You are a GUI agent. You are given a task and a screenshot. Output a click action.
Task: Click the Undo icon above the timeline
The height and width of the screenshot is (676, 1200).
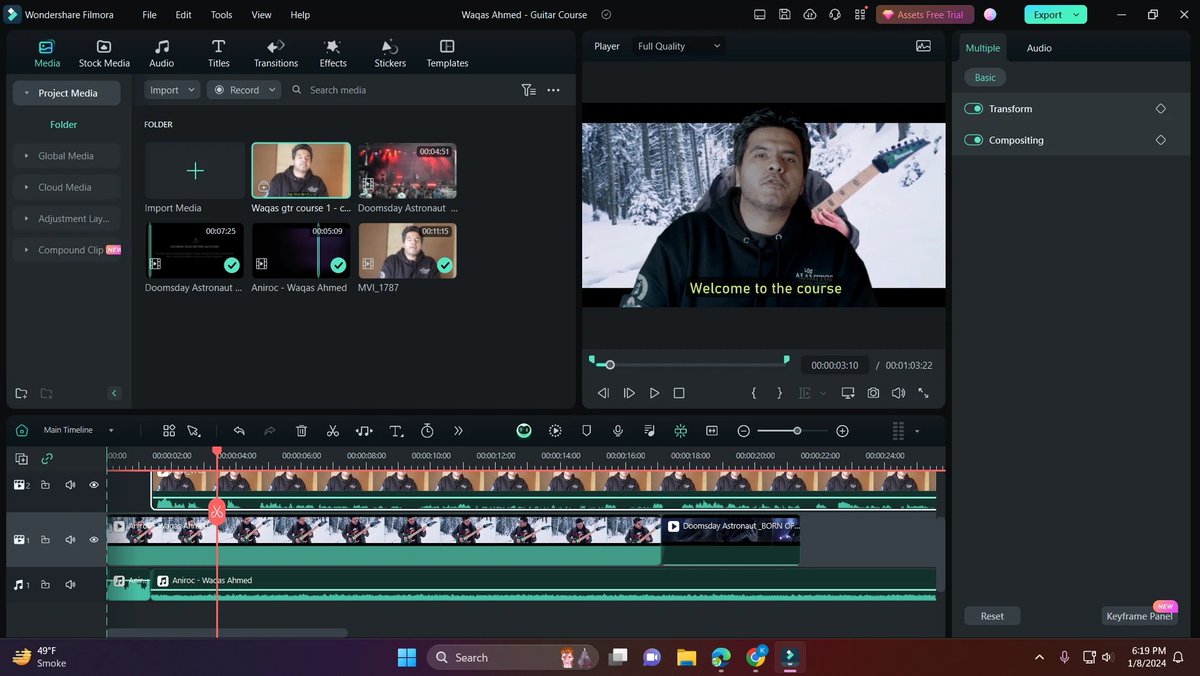click(239, 430)
